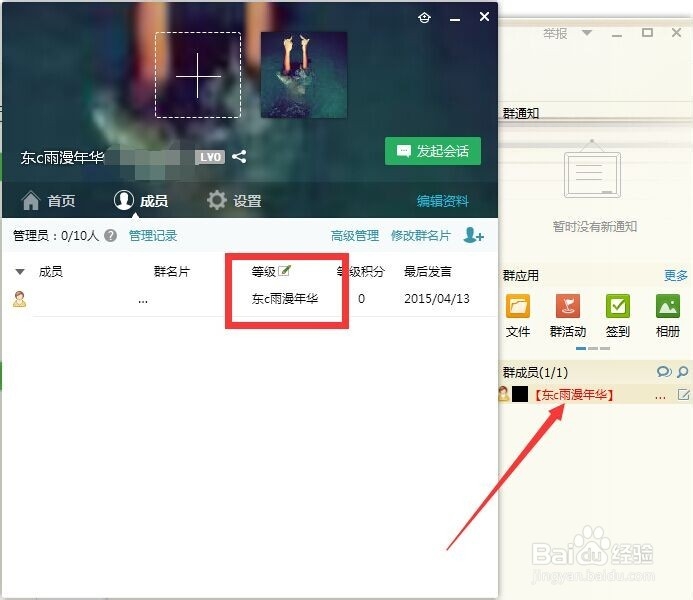Open 管理记录 link

click(x=153, y=235)
